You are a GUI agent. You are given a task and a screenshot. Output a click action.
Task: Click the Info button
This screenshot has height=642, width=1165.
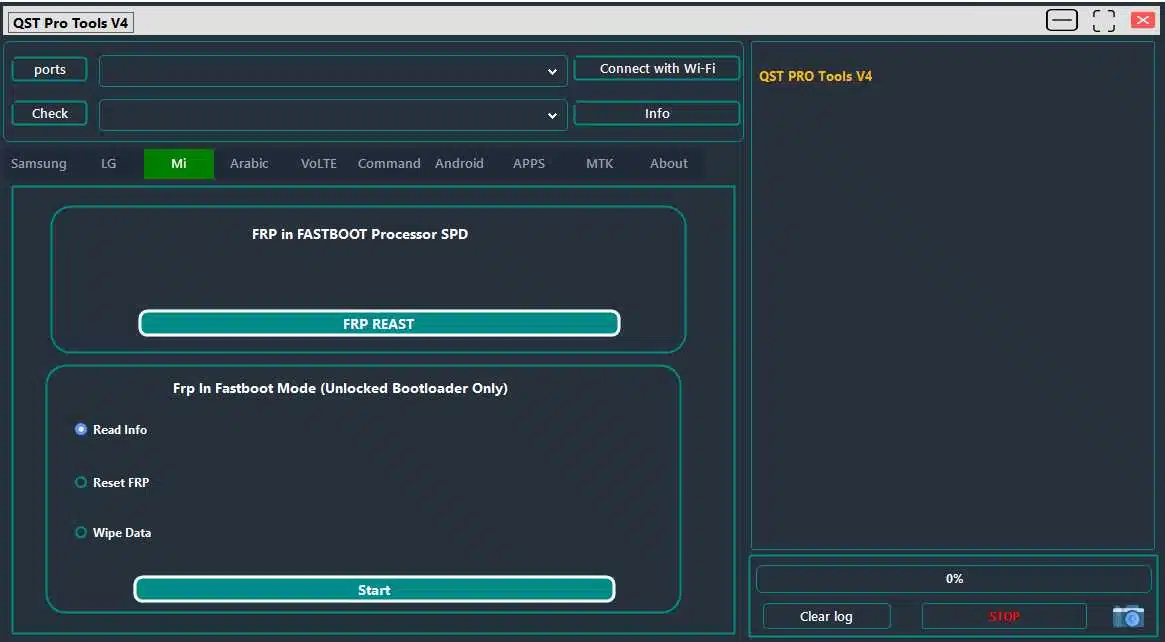coord(657,114)
